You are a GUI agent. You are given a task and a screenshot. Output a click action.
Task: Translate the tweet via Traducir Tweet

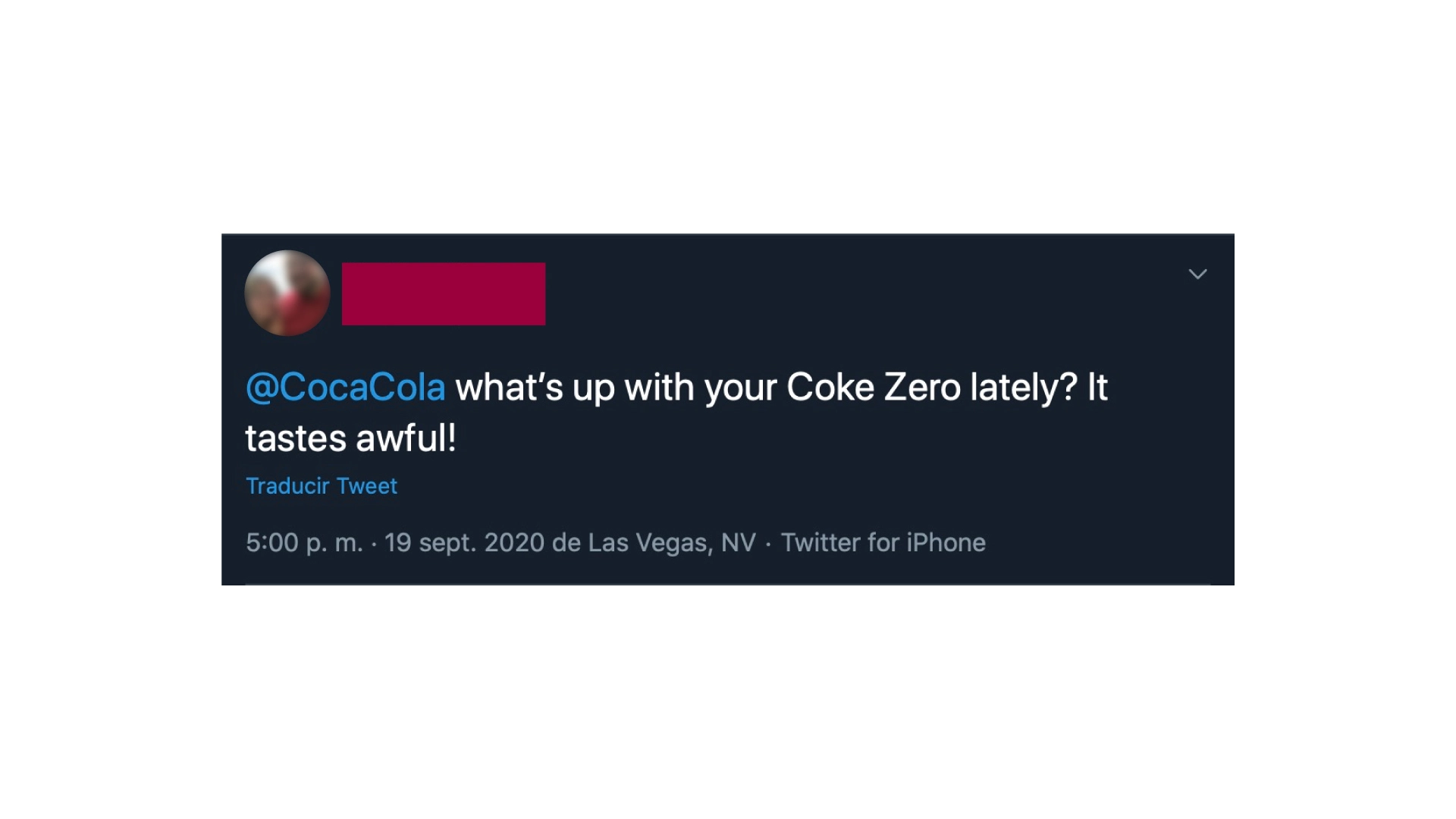click(322, 486)
